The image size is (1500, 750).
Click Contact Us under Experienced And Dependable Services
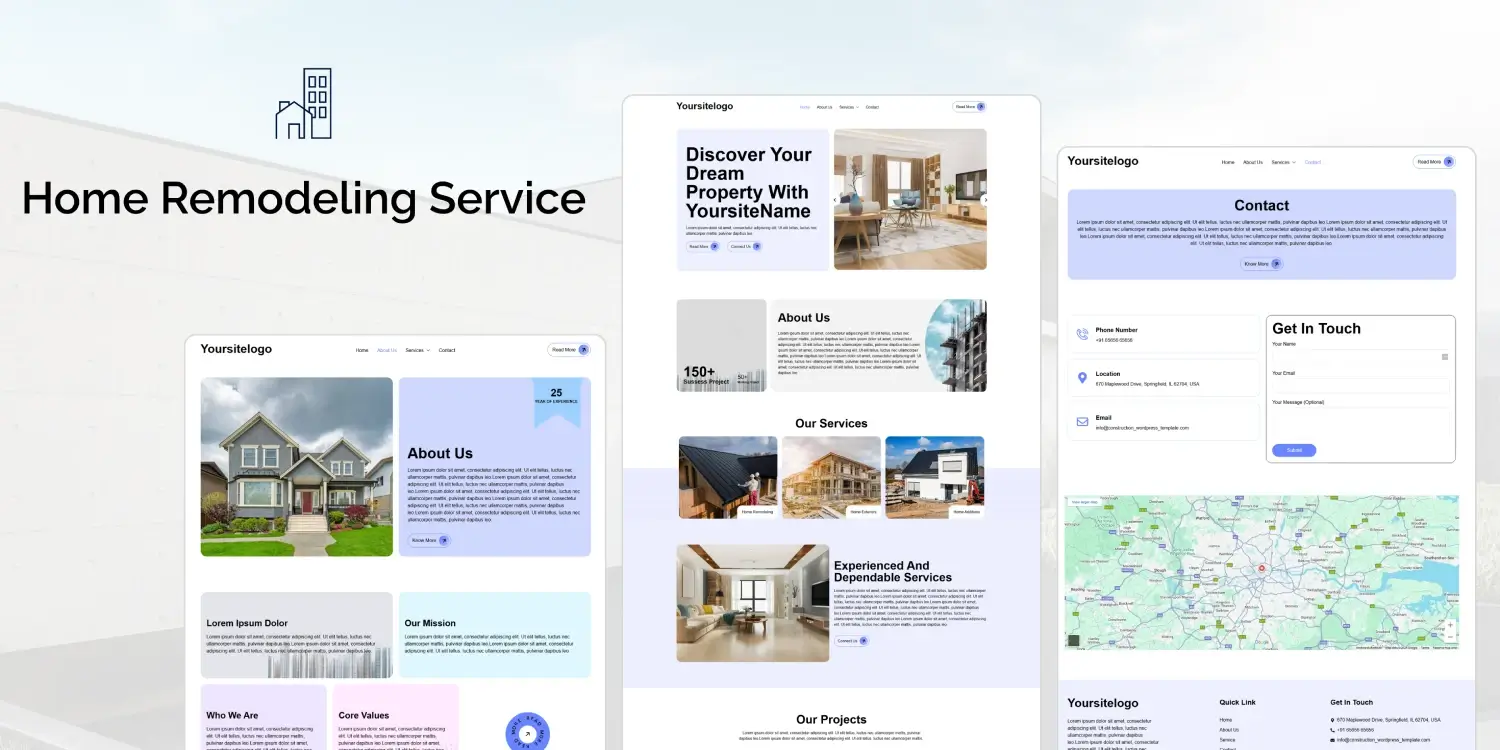[x=852, y=640]
